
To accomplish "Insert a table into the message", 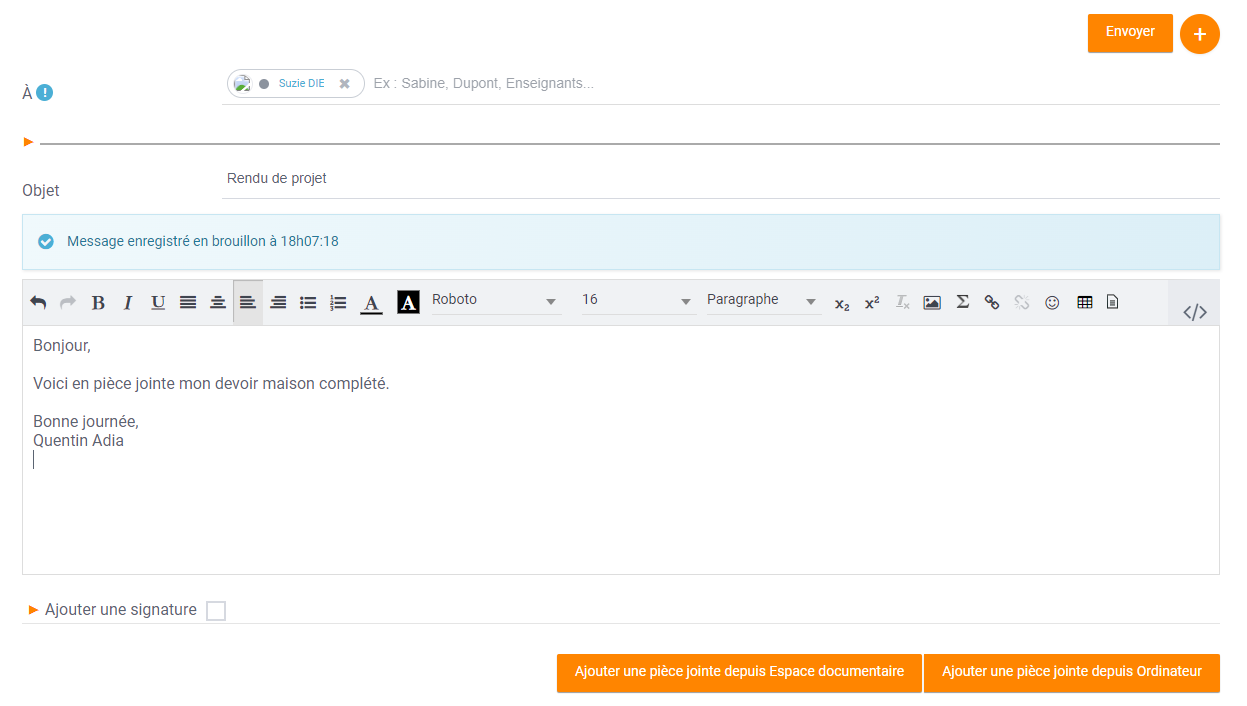I will (1085, 302).
